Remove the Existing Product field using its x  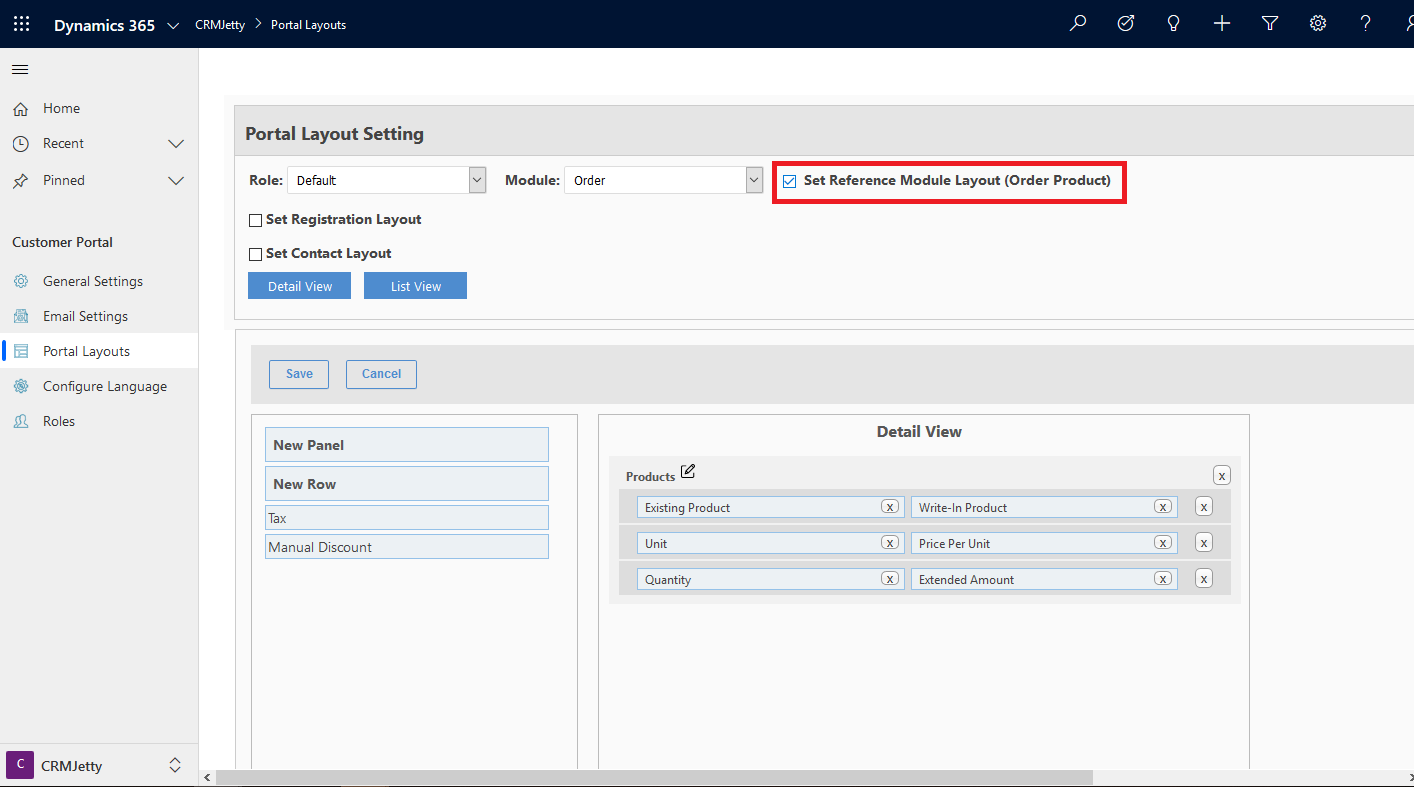tap(889, 507)
